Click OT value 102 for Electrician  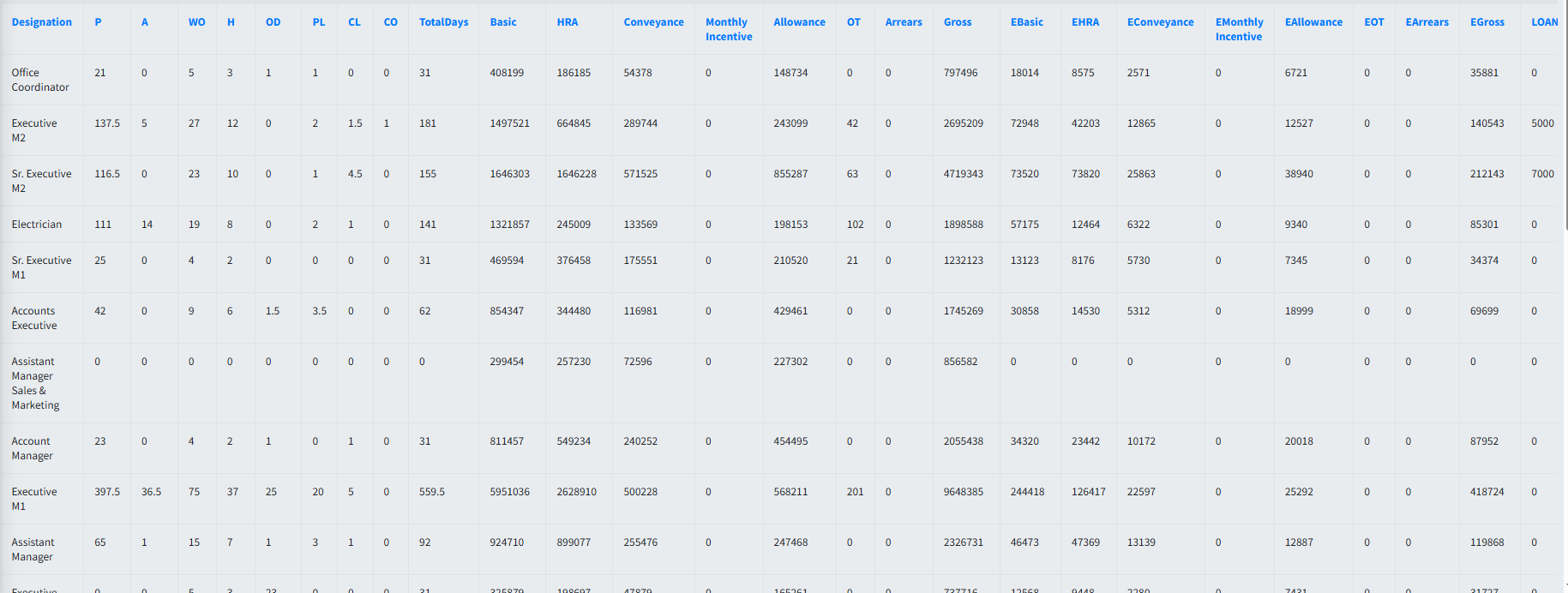[855, 225]
